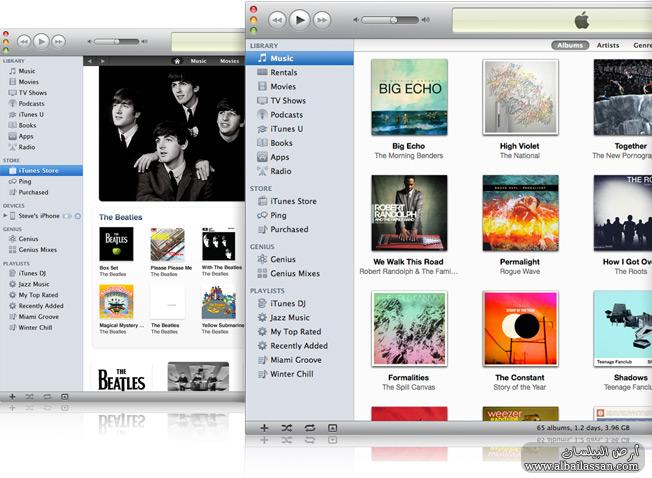Viewport: 652px width, 478px height.
Task: Click the volume slider in back window
Action: [x=116, y=42]
